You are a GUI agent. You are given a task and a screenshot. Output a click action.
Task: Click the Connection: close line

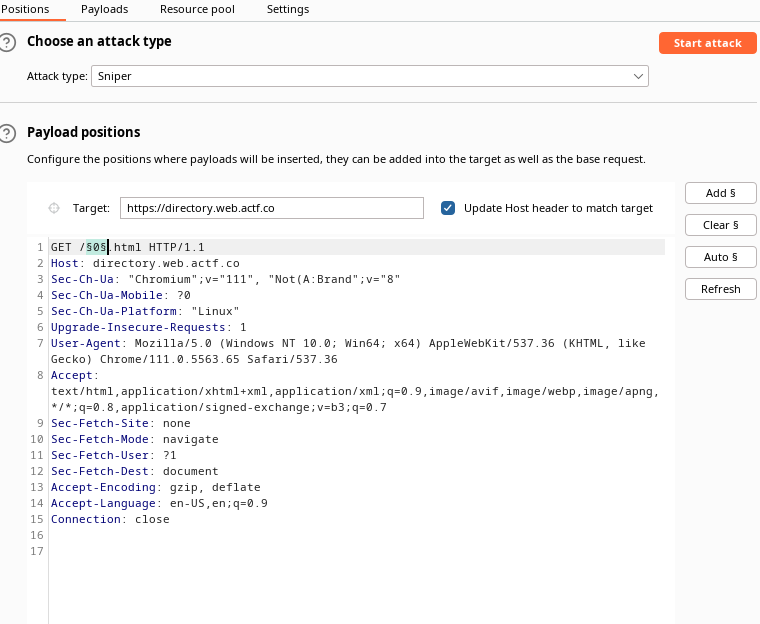[111, 519]
